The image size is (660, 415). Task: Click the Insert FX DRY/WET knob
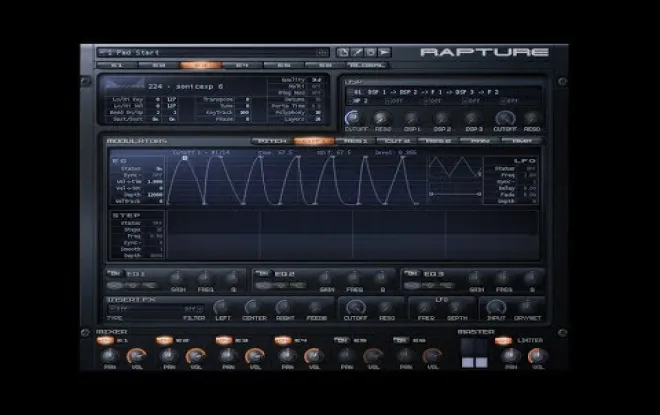pyautogui.click(x=527, y=307)
